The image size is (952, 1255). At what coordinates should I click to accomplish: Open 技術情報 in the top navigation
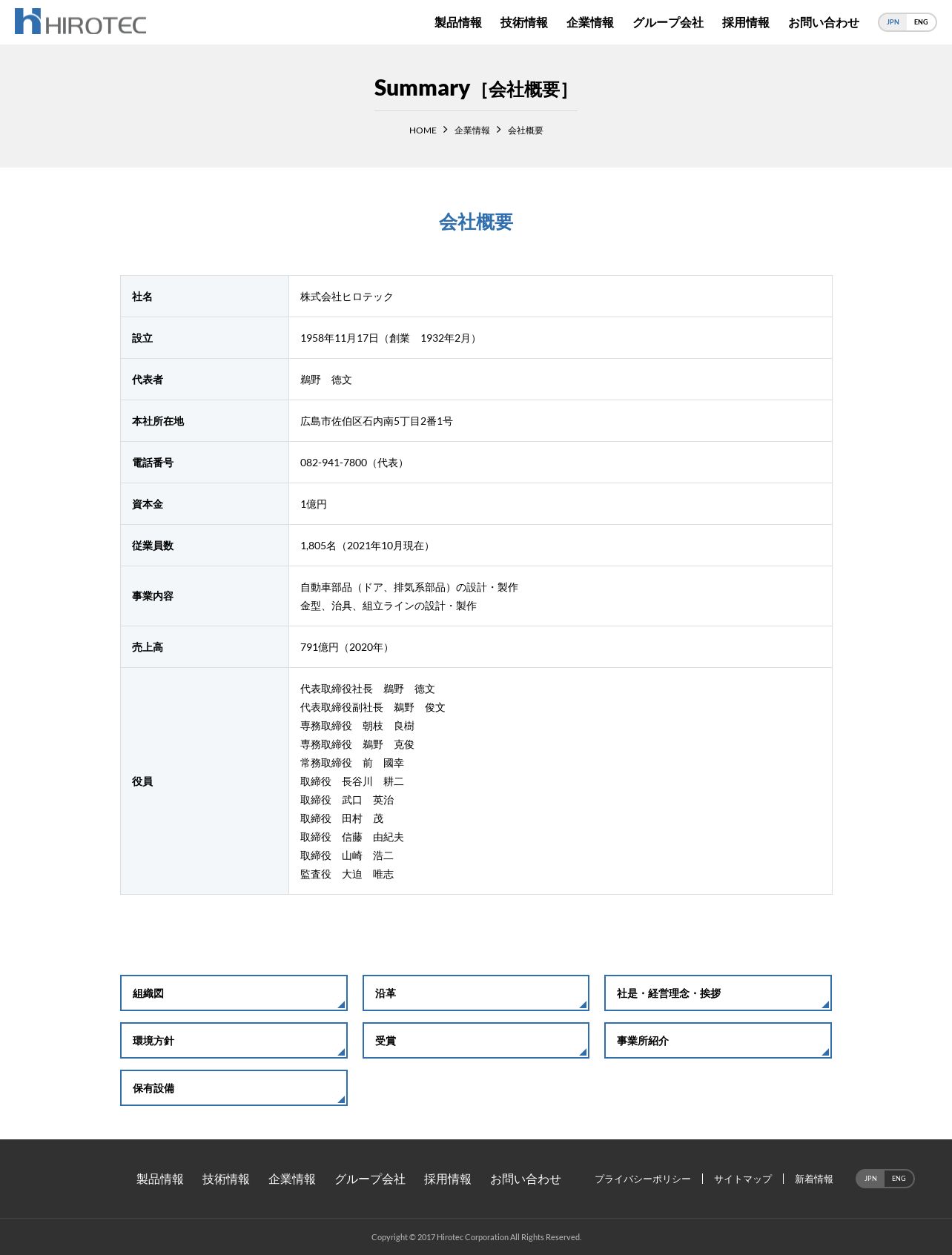(524, 23)
